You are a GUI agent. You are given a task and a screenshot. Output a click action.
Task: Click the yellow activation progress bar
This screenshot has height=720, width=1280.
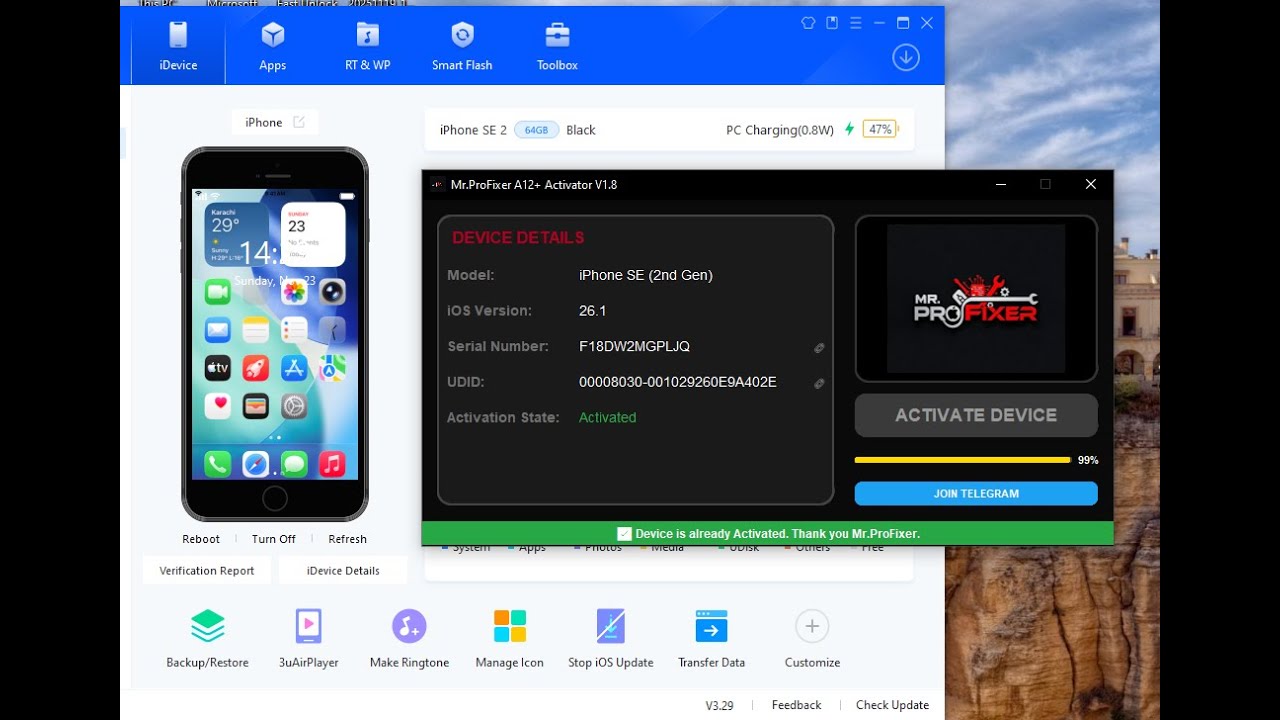(x=962, y=460)
